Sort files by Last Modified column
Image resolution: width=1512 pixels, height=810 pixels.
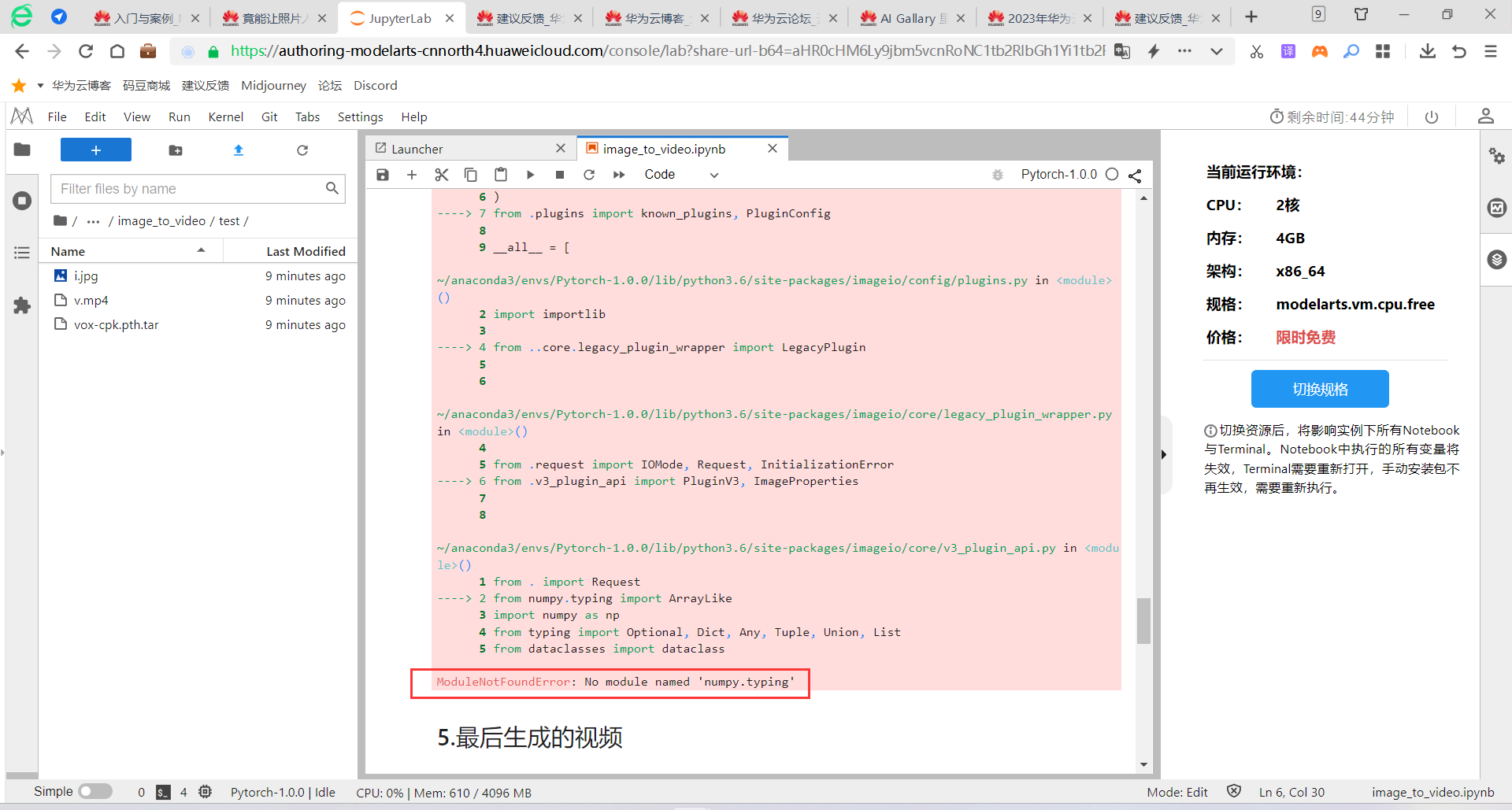coord(291,251)
